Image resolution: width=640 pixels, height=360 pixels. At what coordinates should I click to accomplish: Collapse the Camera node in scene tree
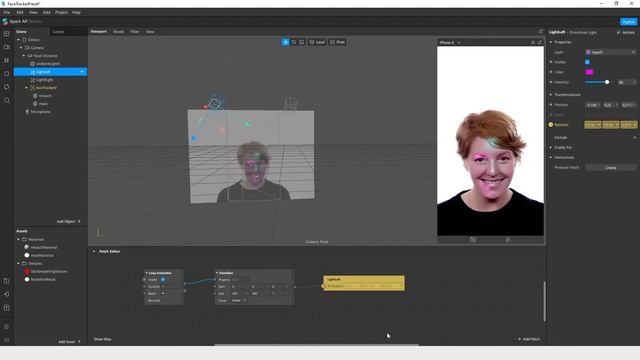pos(21,48)
